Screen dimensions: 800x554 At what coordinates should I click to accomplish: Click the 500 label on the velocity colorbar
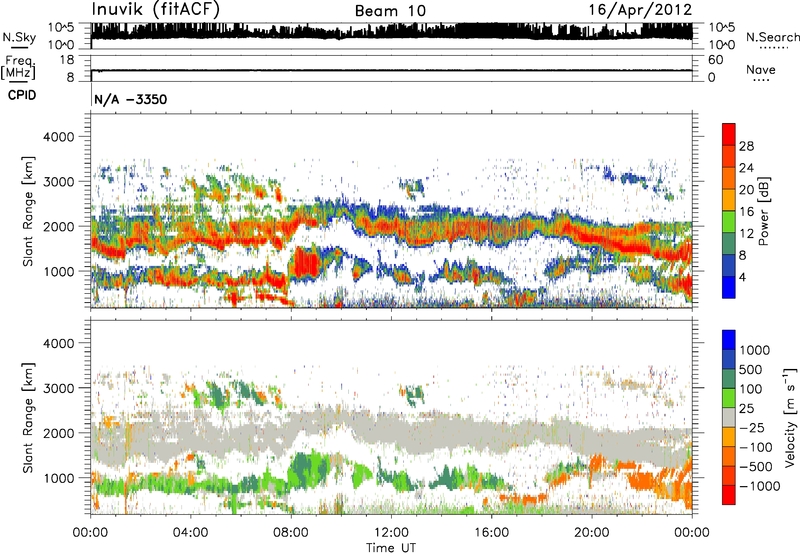tap(753, 370)
